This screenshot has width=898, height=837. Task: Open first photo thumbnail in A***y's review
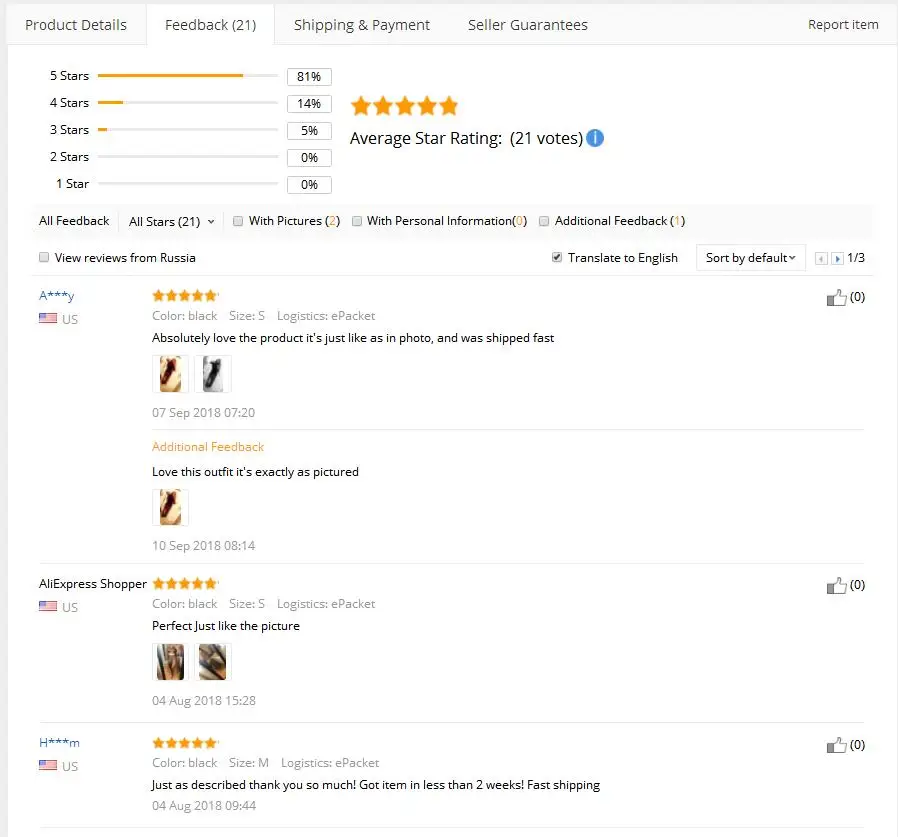tap(170, 374)
